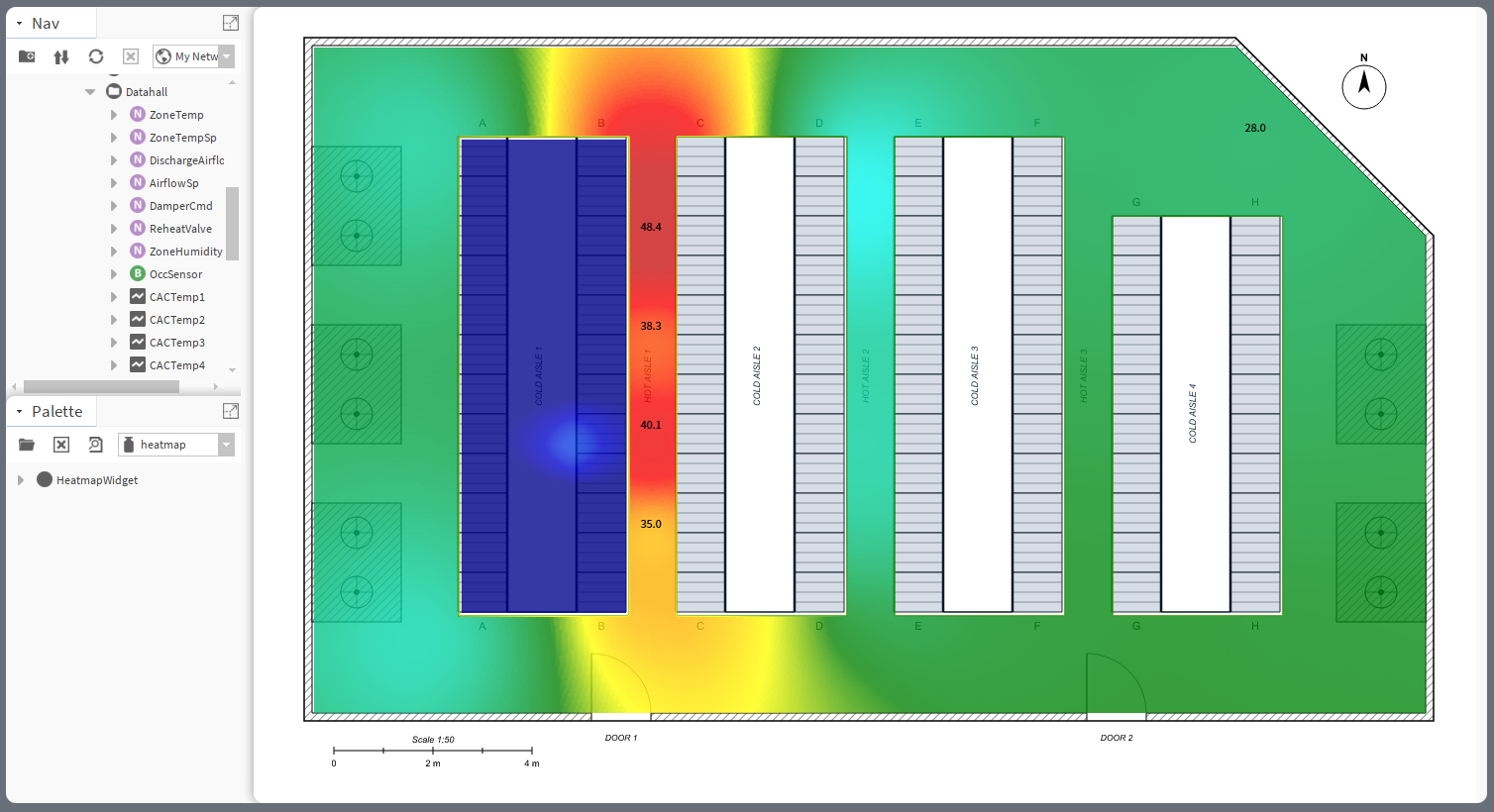Click the CACTemp1 history chart icon
This screenshot has width=1494, height=812.
click(x=138, y=296)
